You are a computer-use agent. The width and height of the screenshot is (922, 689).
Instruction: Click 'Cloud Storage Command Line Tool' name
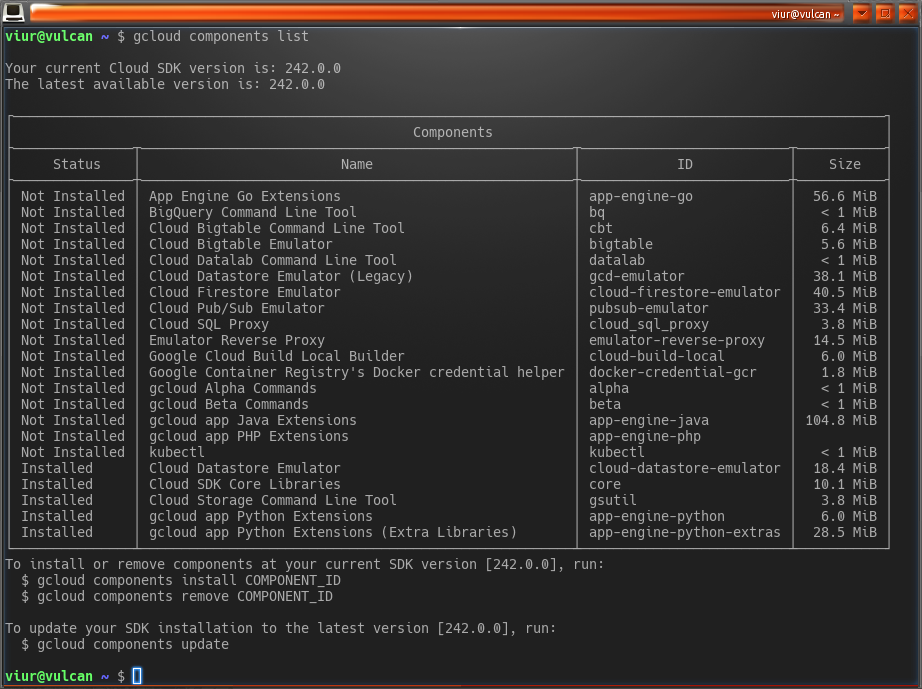click(273, 500)
